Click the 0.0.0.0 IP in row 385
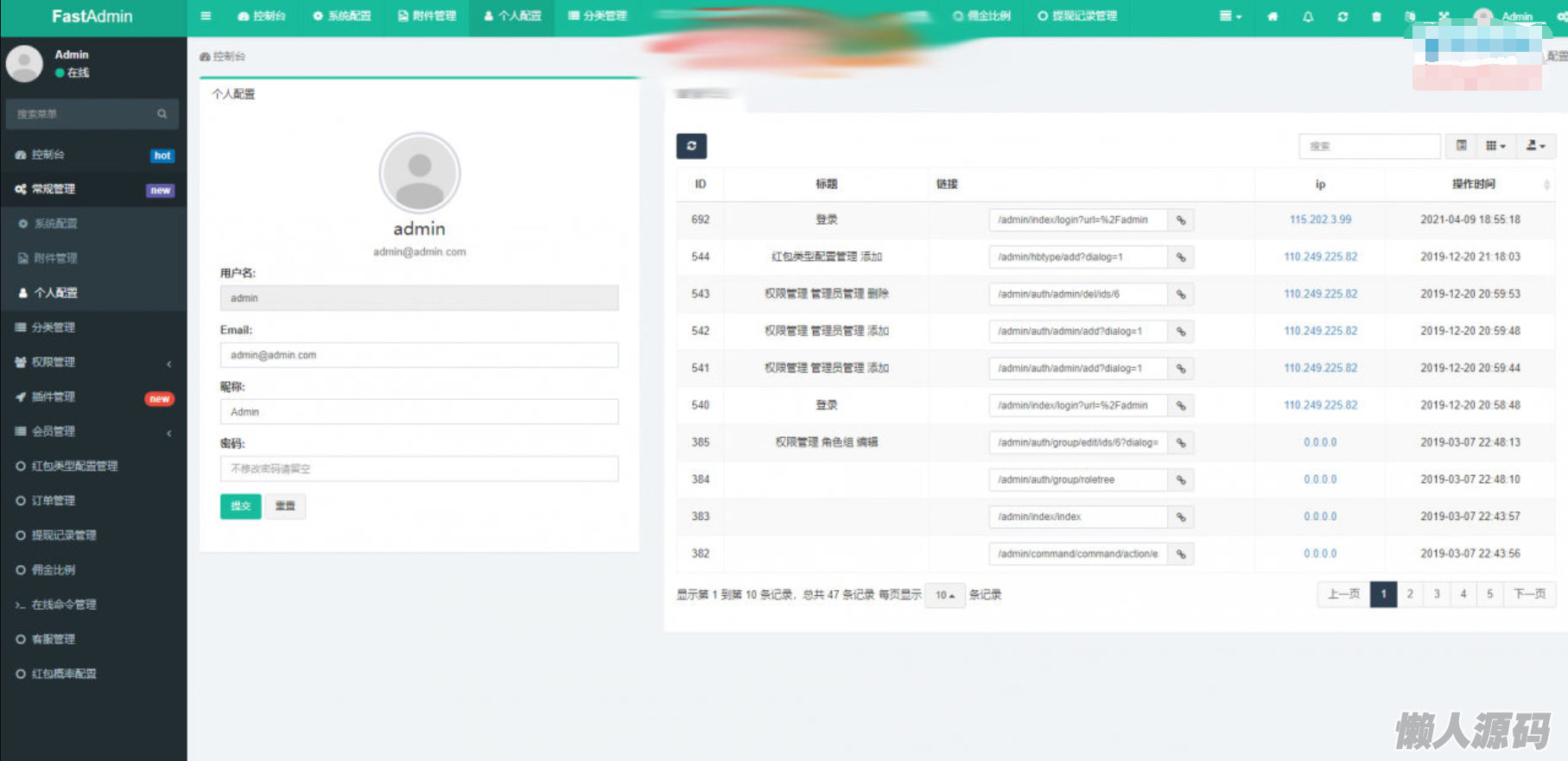1568x761 pixels. pyautogui.click(x=1320, y=442)
